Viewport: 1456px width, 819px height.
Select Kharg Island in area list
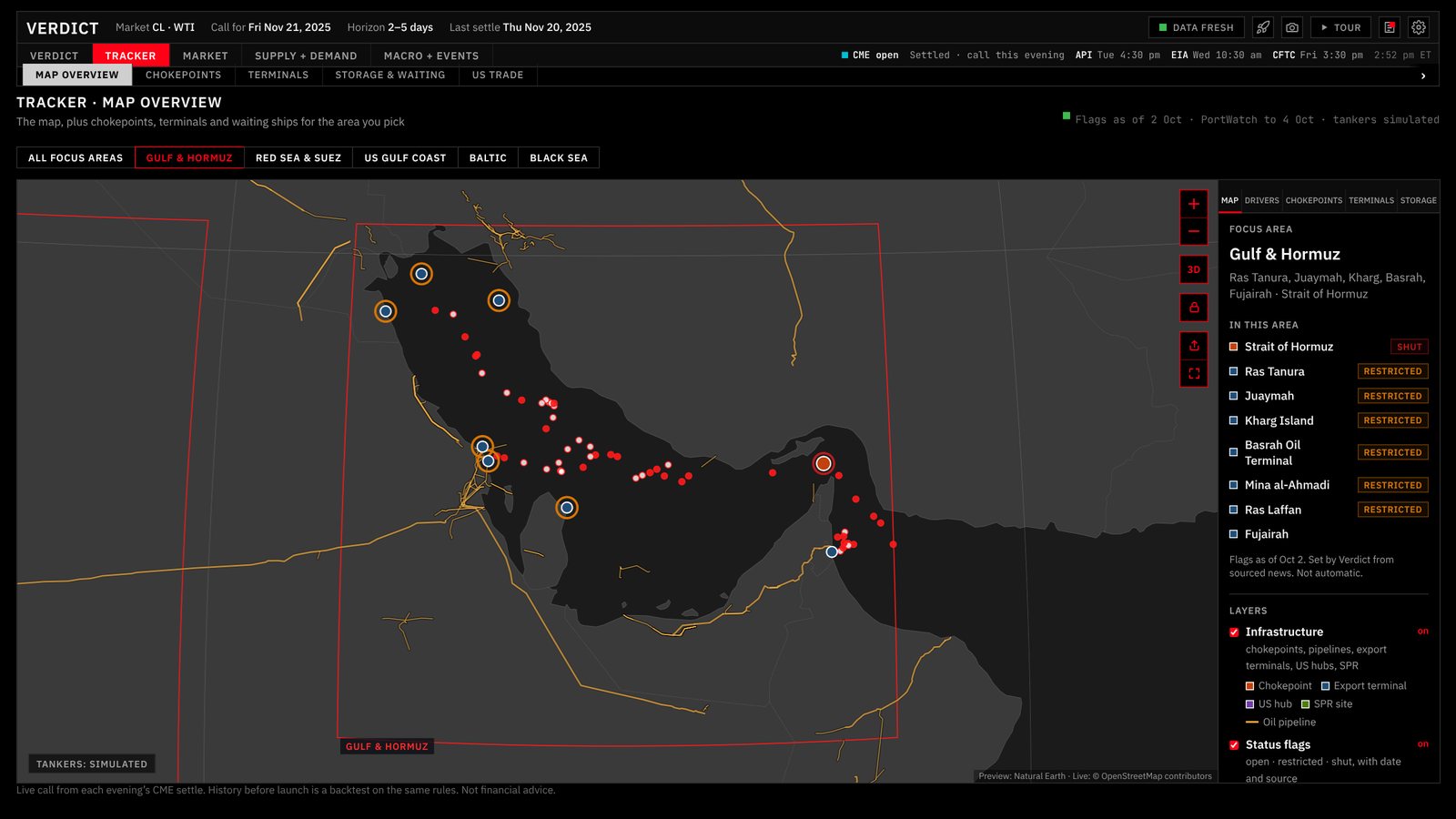[1329, 420]
